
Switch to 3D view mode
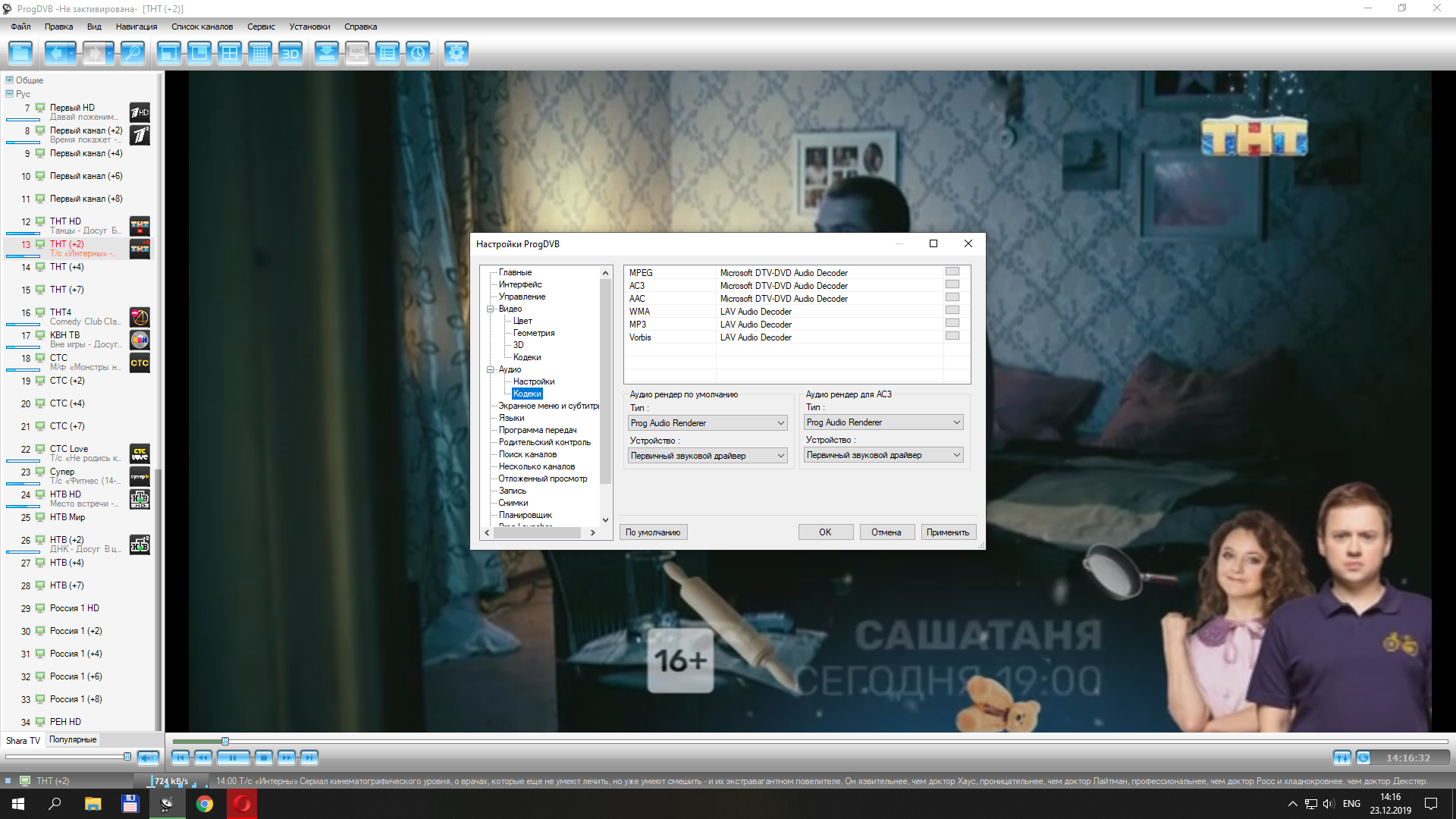pyautogui.click(x=290, y=53)
